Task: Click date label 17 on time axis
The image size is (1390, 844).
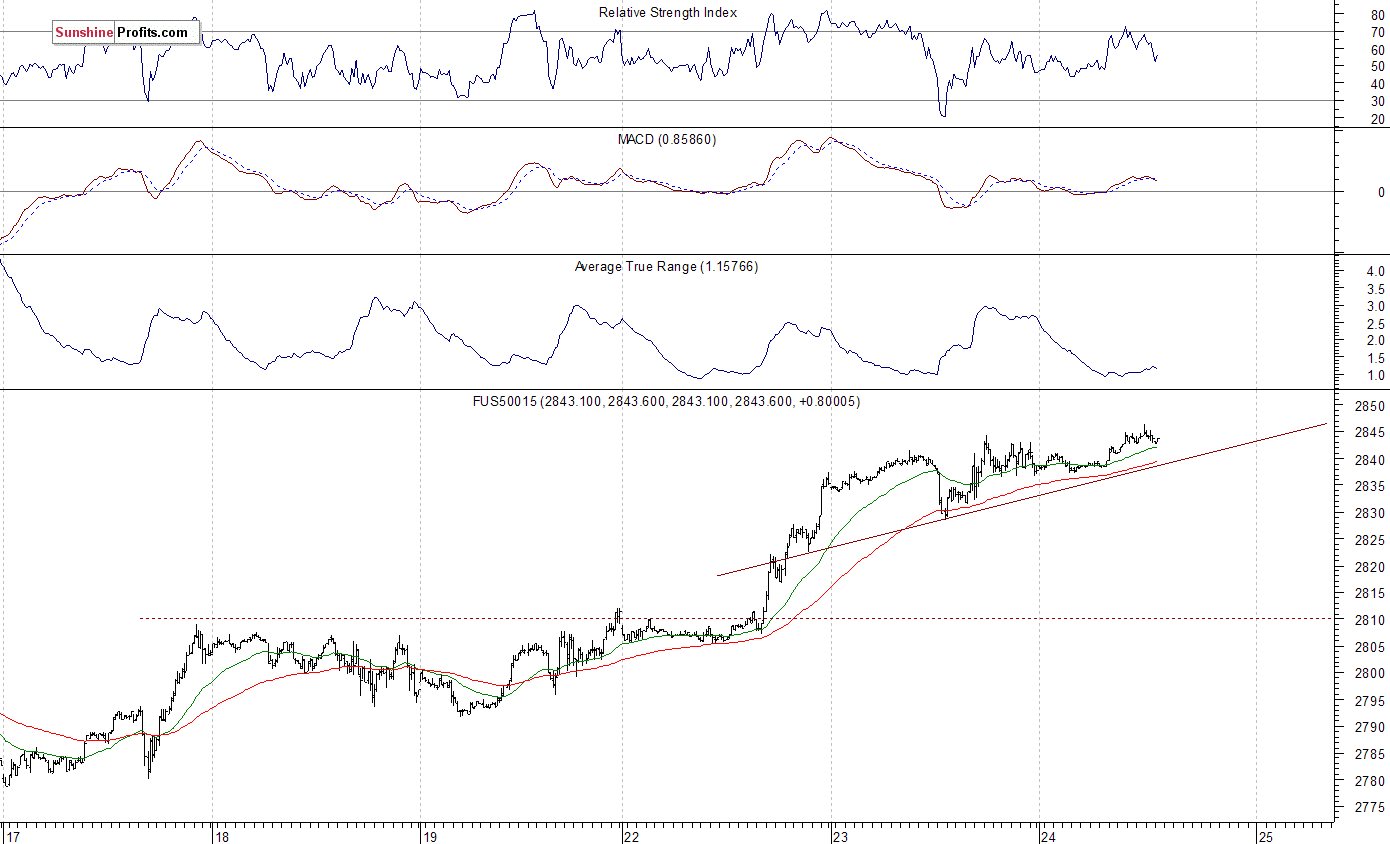Action: pyautogui.click(x=11, y=836)
